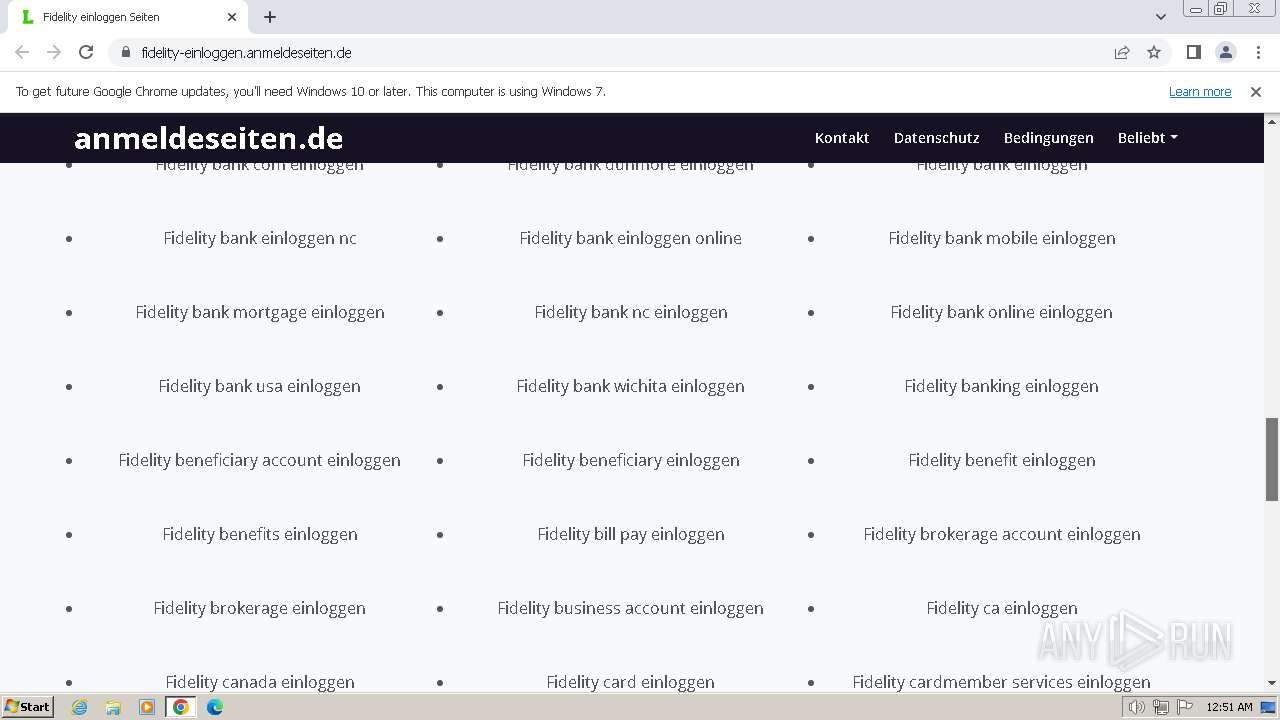This screenshot has width=1280, height=720.
Task: Open Fidelity bank einloggen online link
Action: point(631,238)
